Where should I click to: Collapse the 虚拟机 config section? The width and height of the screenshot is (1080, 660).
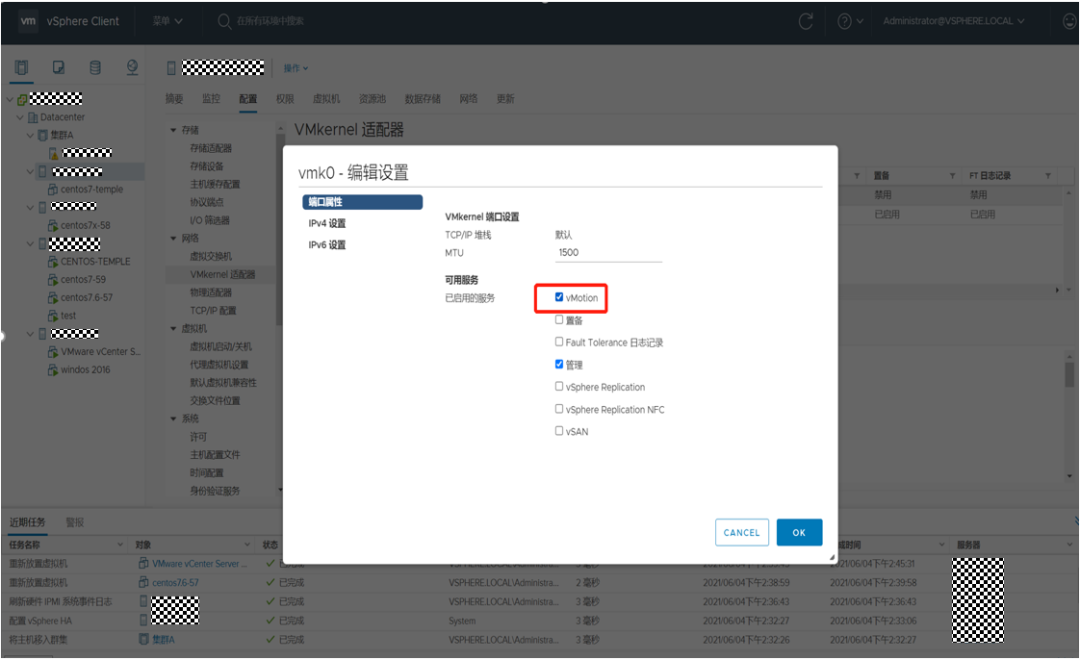point(174,329)
